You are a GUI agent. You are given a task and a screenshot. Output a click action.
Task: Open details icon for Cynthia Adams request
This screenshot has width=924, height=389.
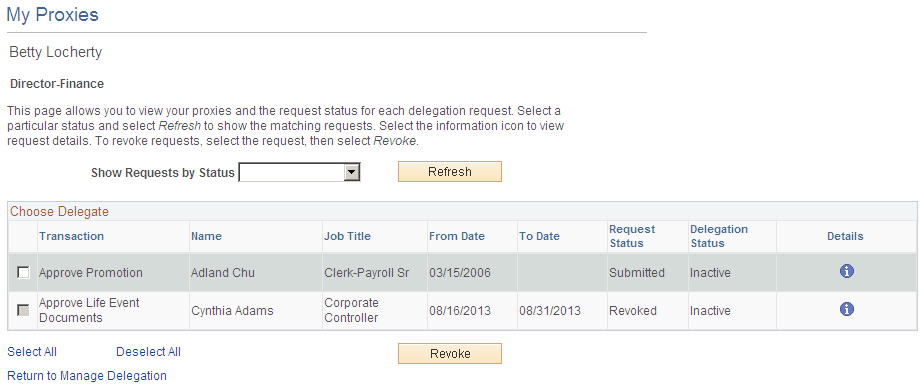(846, 309)
